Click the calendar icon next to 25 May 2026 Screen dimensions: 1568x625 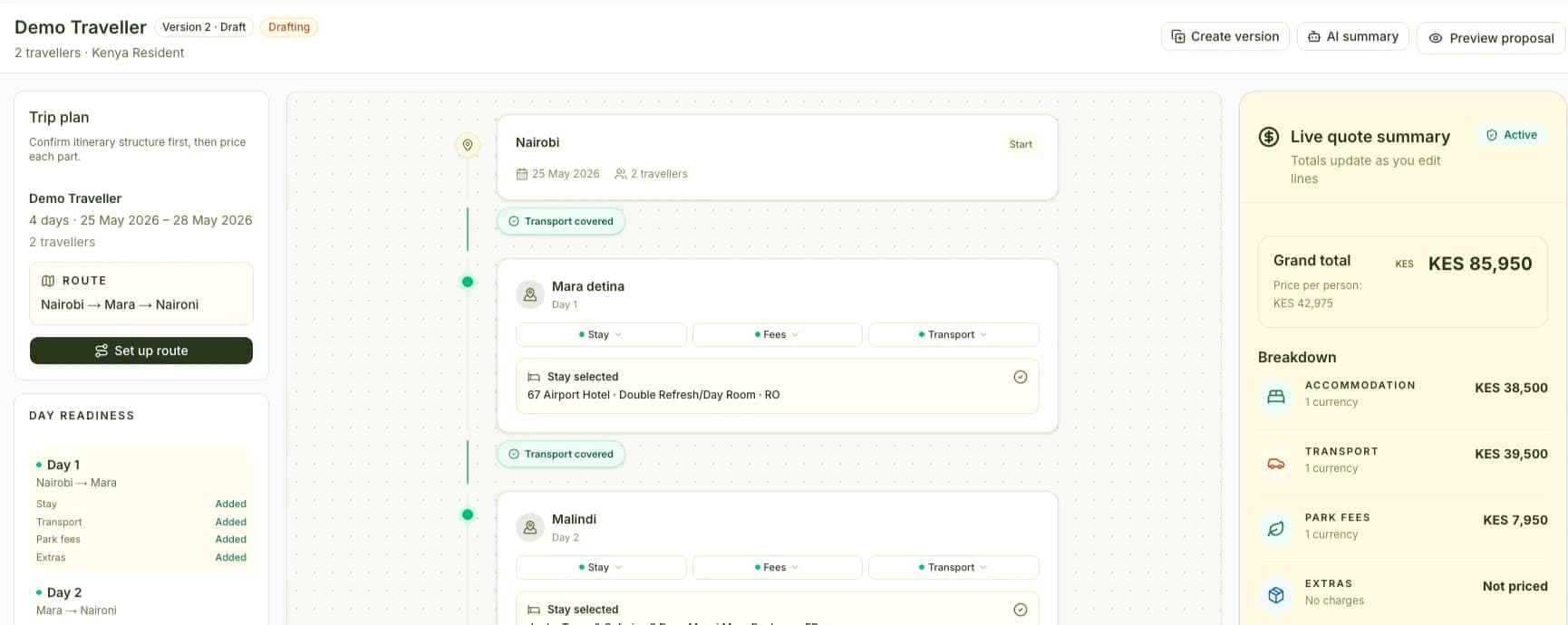pyautogui.click(x=521, y=174)
